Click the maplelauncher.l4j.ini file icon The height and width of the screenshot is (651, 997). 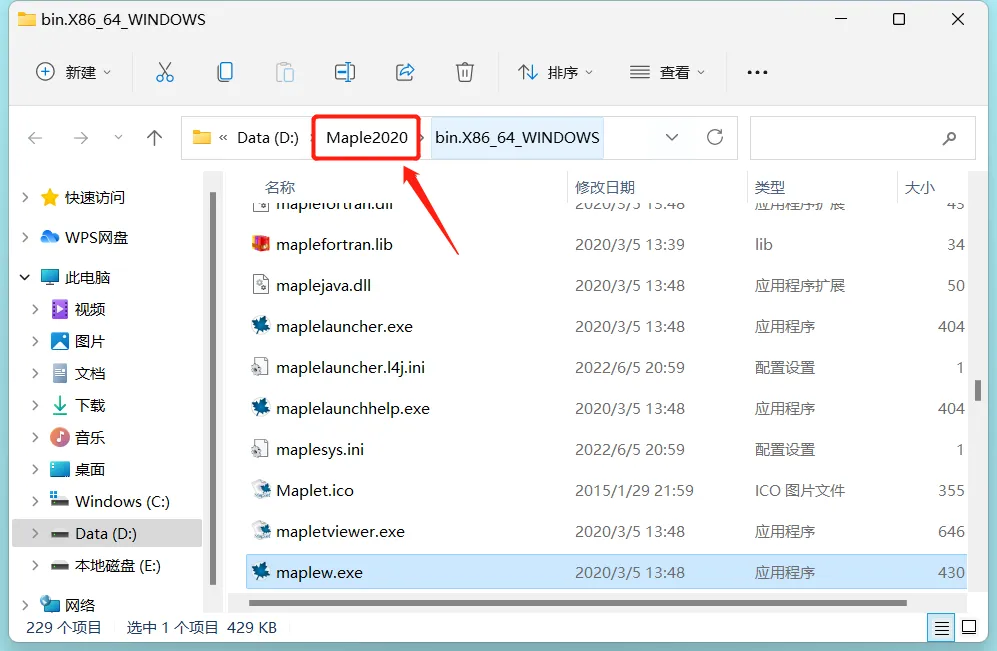coord(259,367)
